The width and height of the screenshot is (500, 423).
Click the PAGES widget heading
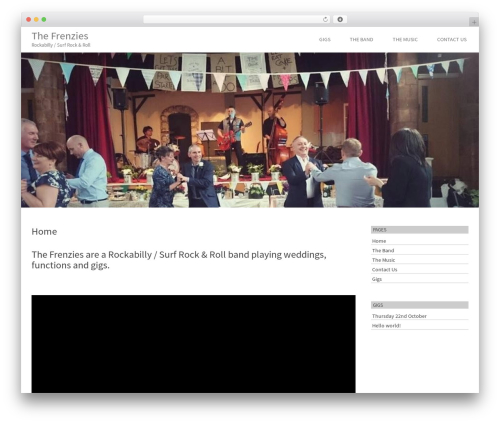[x=420, y=230]
